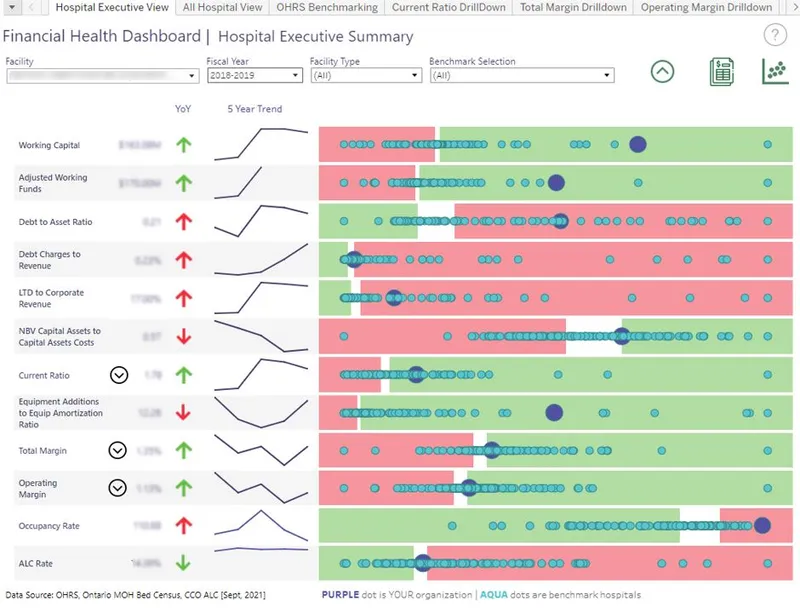This screenshot has width=800, height=608.
Task: Click the green up arrow beside Working Capital
Action: 184,145
